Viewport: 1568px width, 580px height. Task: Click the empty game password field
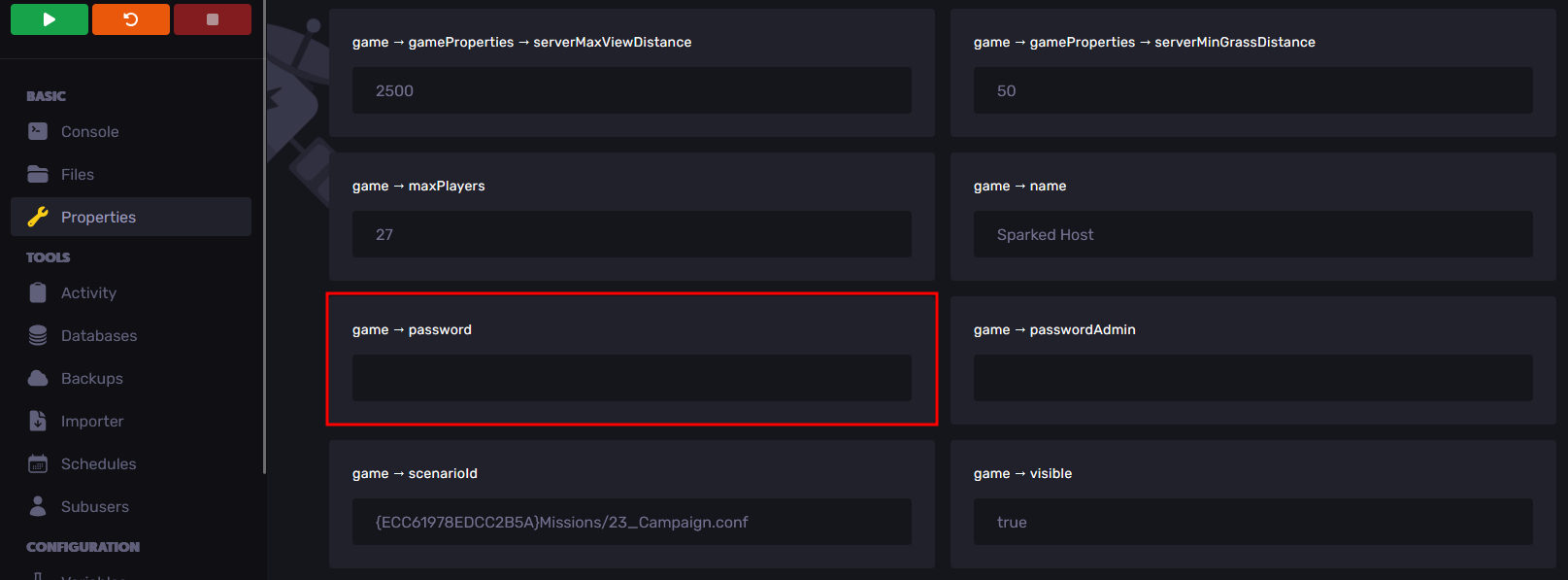tap(631, 378)
